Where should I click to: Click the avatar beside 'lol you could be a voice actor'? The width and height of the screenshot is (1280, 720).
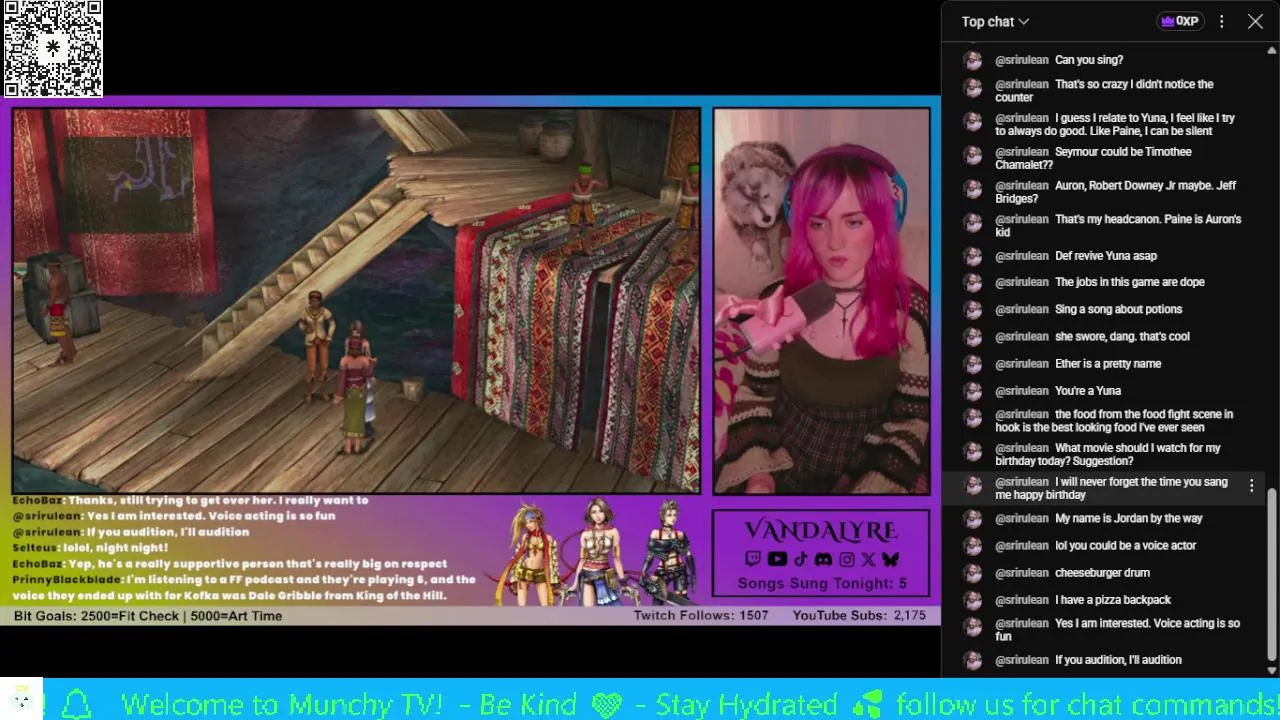click(x=972, y=546)
